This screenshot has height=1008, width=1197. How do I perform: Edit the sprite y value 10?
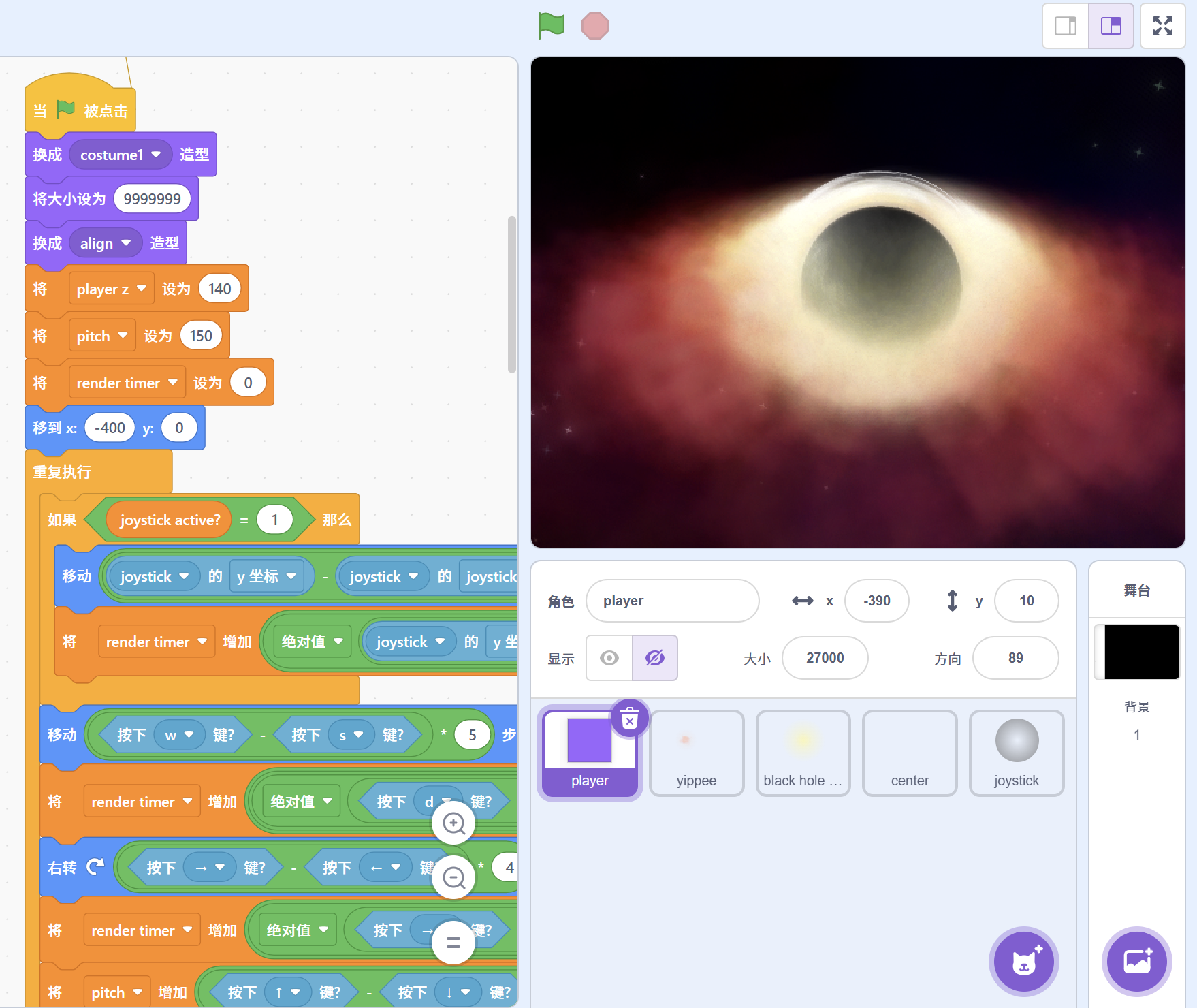1026,601
